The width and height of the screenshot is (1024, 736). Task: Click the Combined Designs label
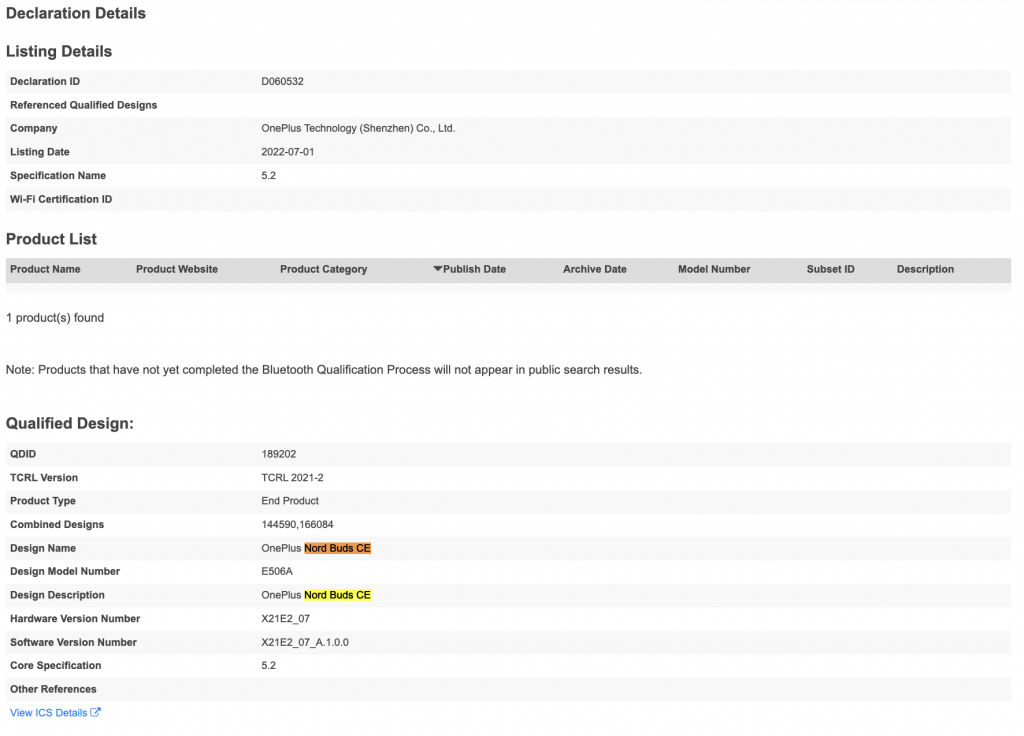tap(57, 524)
